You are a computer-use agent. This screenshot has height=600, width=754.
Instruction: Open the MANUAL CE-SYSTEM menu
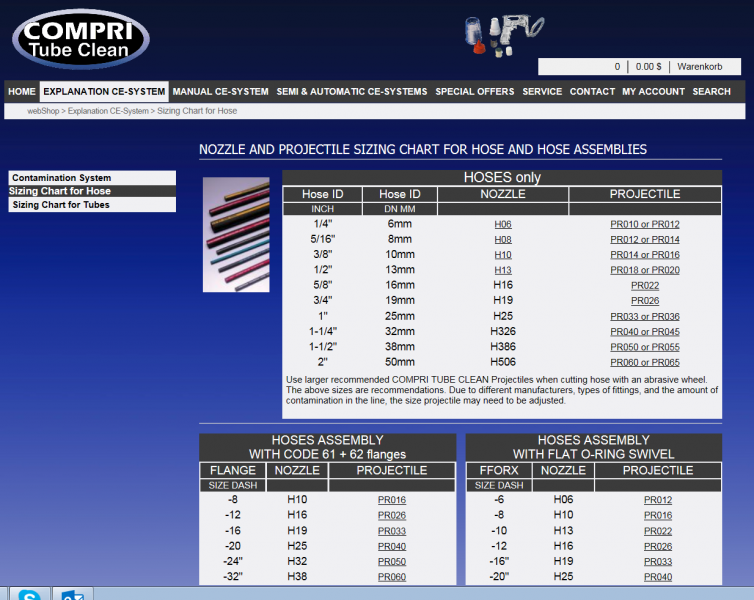pos(221,91)
